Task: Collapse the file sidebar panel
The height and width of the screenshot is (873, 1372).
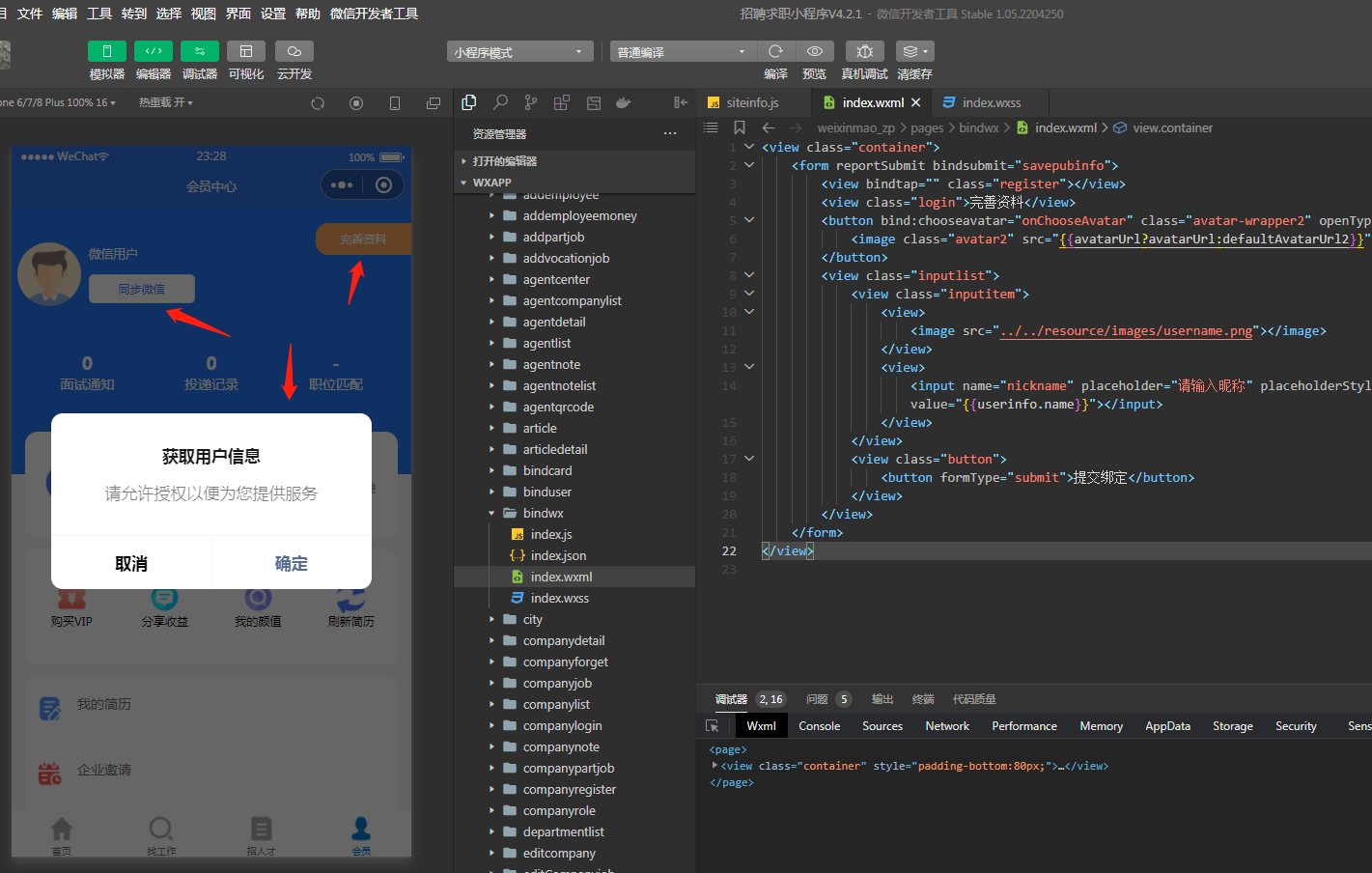Action: [x=681, y=102]
